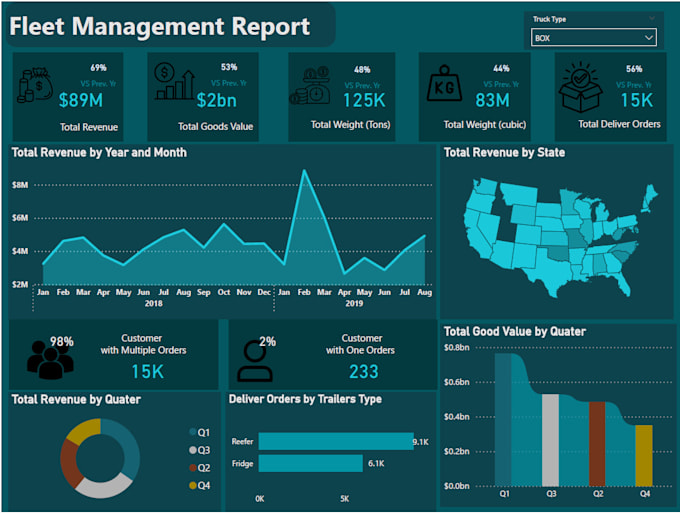Click the gray Q3 column in Good Value chart

[550, 440]
